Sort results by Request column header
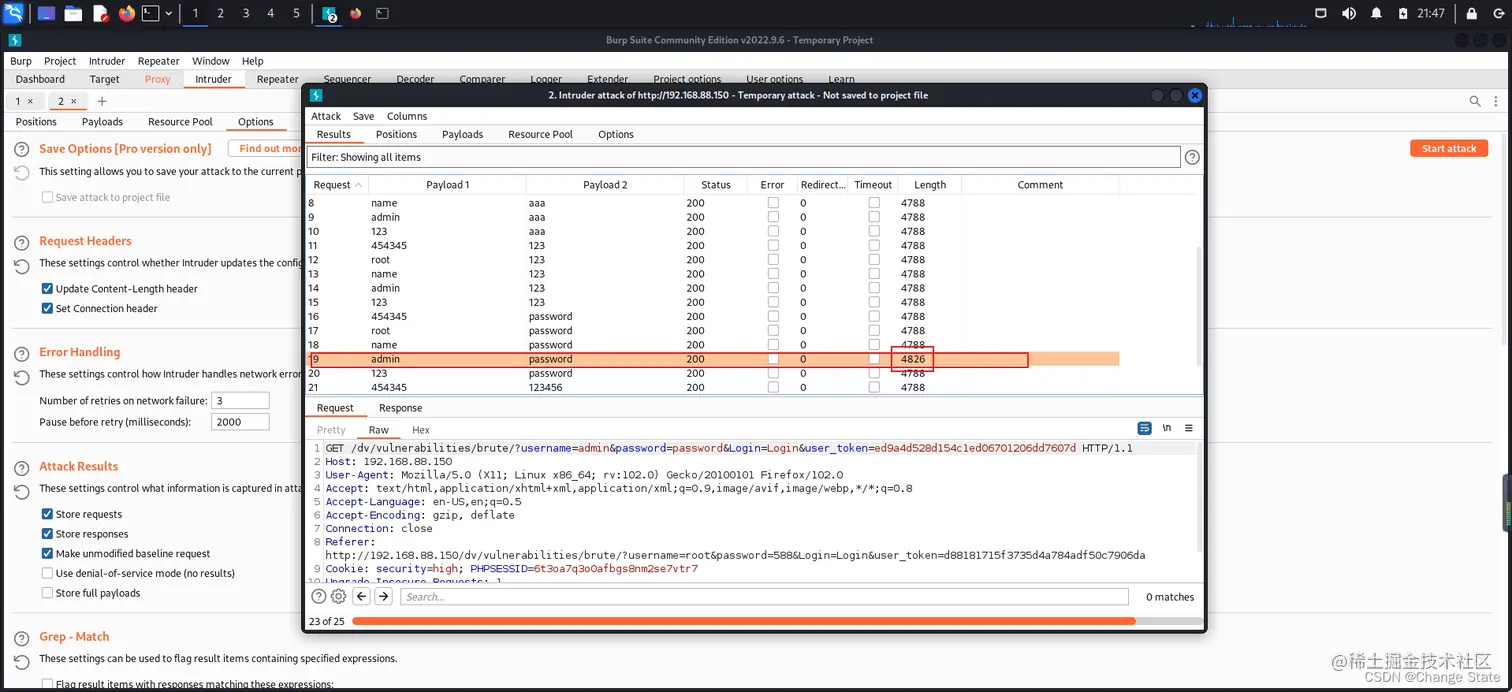The image size is (1512, 692). click(338, 185)
